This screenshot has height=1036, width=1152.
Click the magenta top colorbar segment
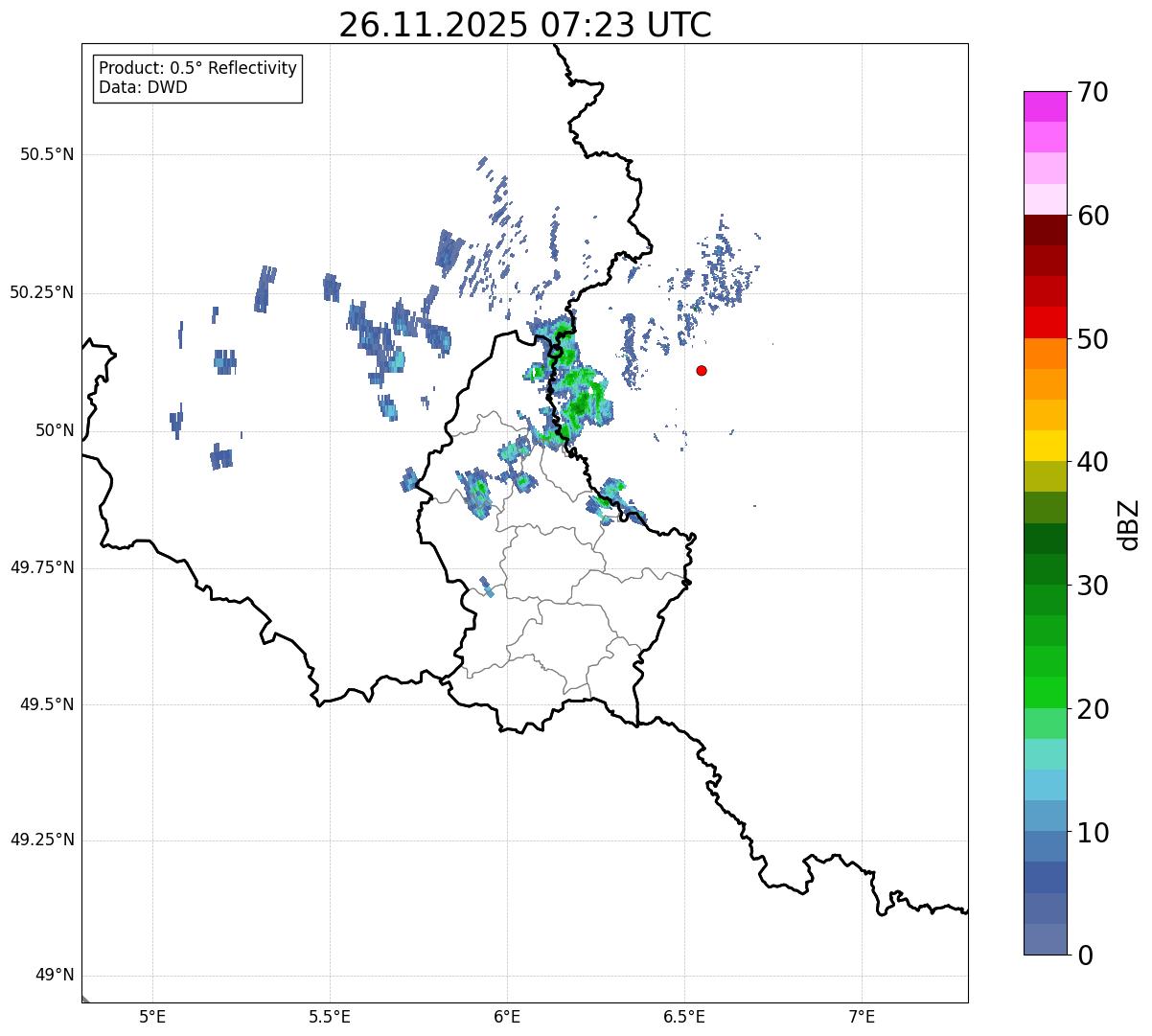[x=1045, y=106]
